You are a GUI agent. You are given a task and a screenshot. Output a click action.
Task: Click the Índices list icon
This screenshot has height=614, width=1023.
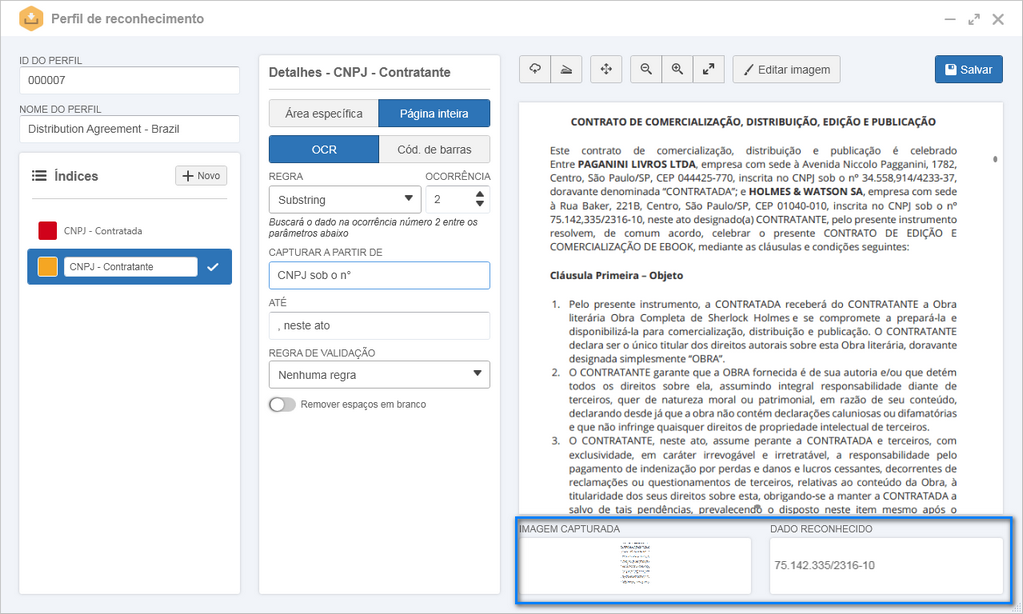(39, 176)
